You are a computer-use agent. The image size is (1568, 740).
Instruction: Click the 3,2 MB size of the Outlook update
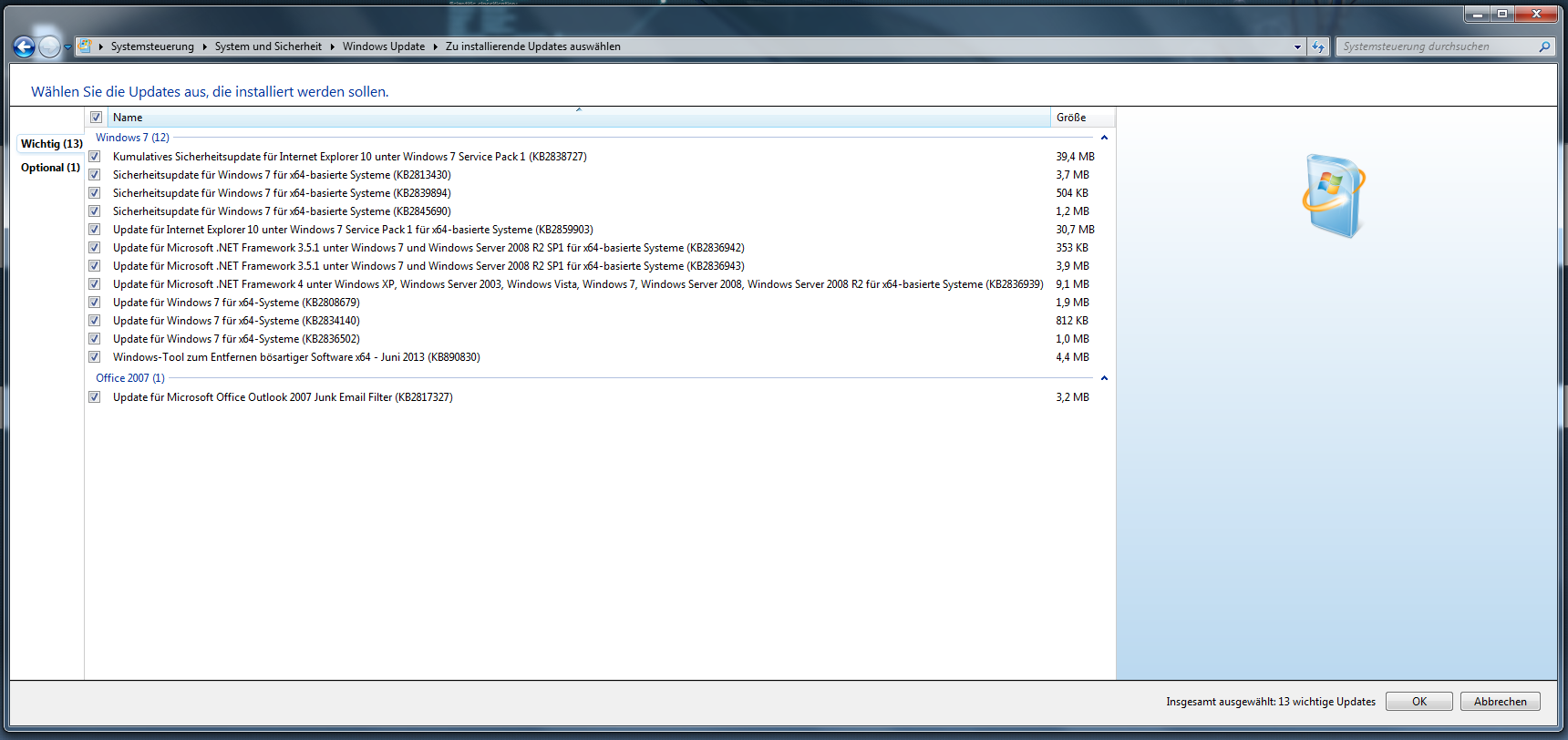[1072, 397]
